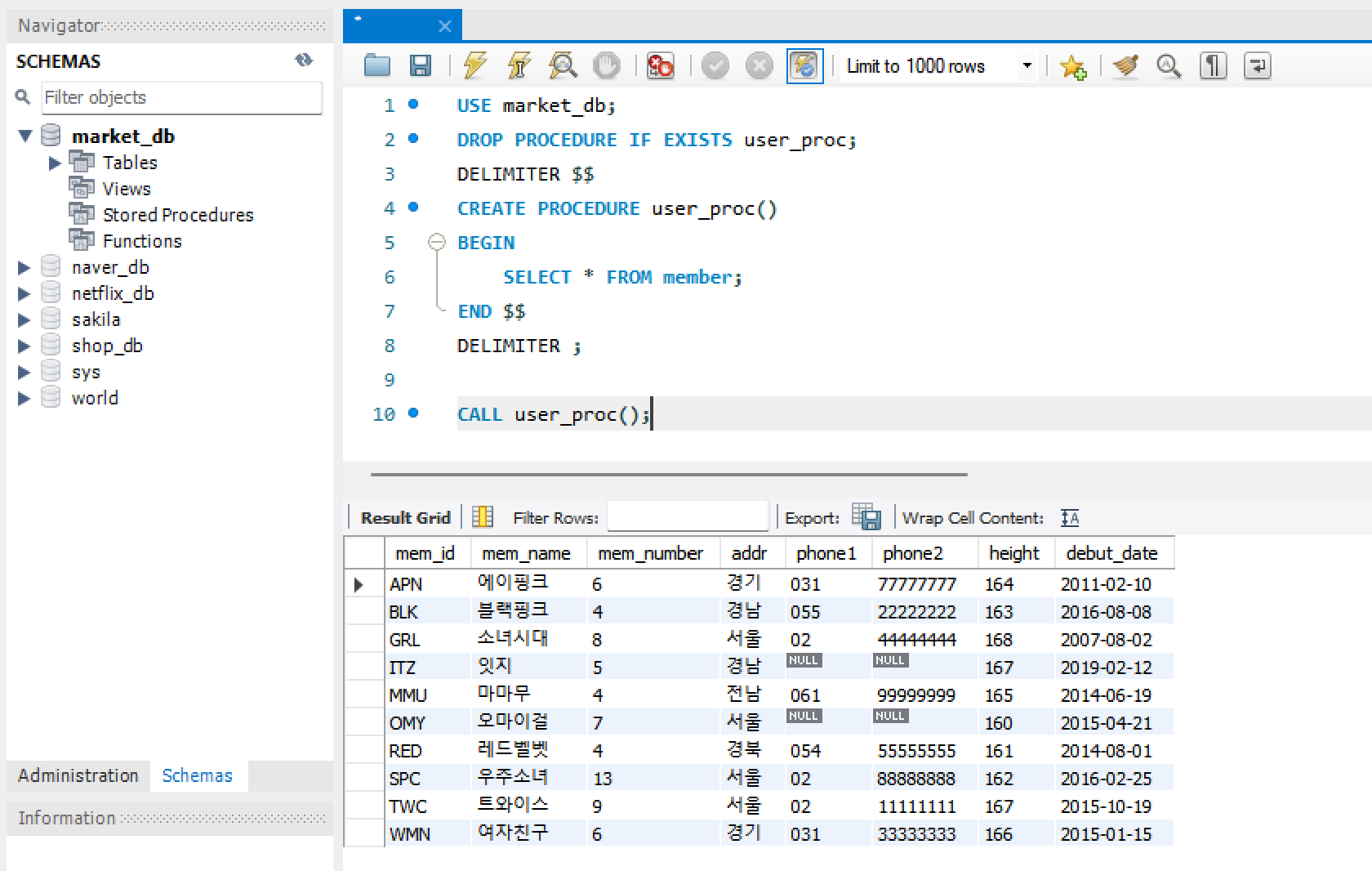The height and width of the screenshot is (871, 1372).
Task: Toggle stop-on-error for script execution
Action: coord(660,65)
